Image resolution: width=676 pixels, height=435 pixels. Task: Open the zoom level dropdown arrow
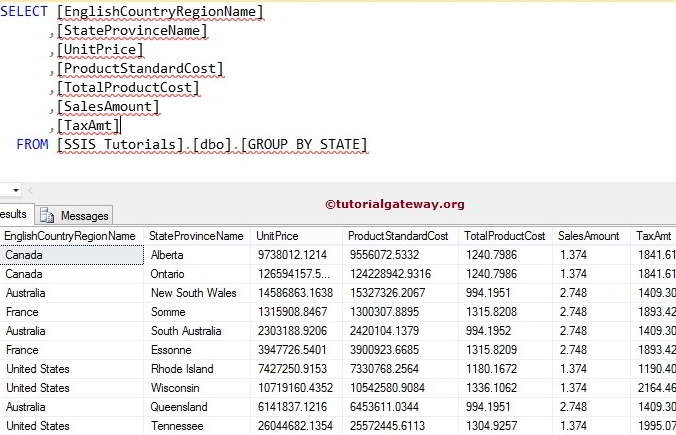pos(16,190)
